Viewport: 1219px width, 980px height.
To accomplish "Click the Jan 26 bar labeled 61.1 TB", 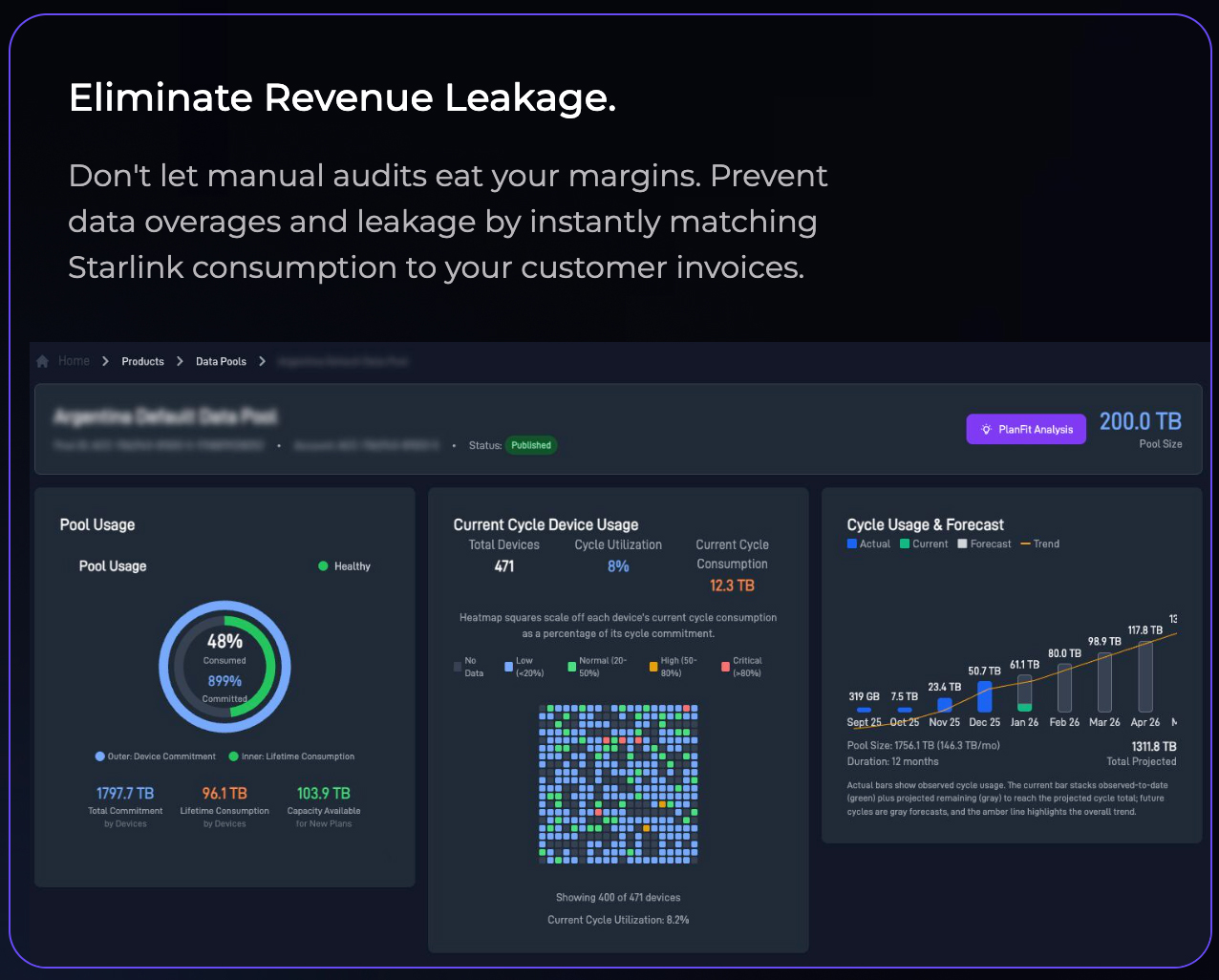I will [1024, 693].
